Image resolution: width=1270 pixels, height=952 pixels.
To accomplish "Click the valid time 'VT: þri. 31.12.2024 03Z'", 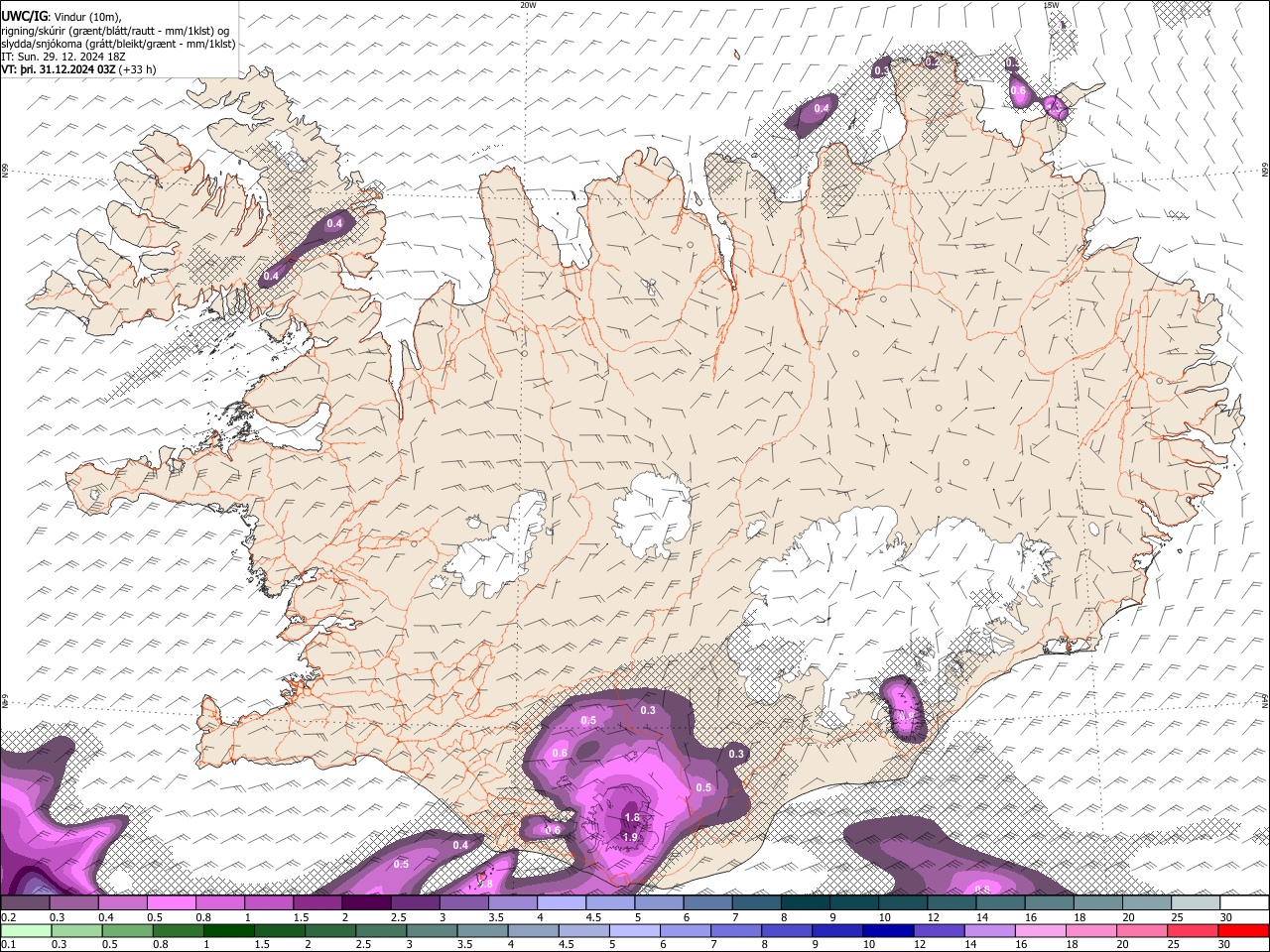I will pyautogui.click(x=59, y=69).
